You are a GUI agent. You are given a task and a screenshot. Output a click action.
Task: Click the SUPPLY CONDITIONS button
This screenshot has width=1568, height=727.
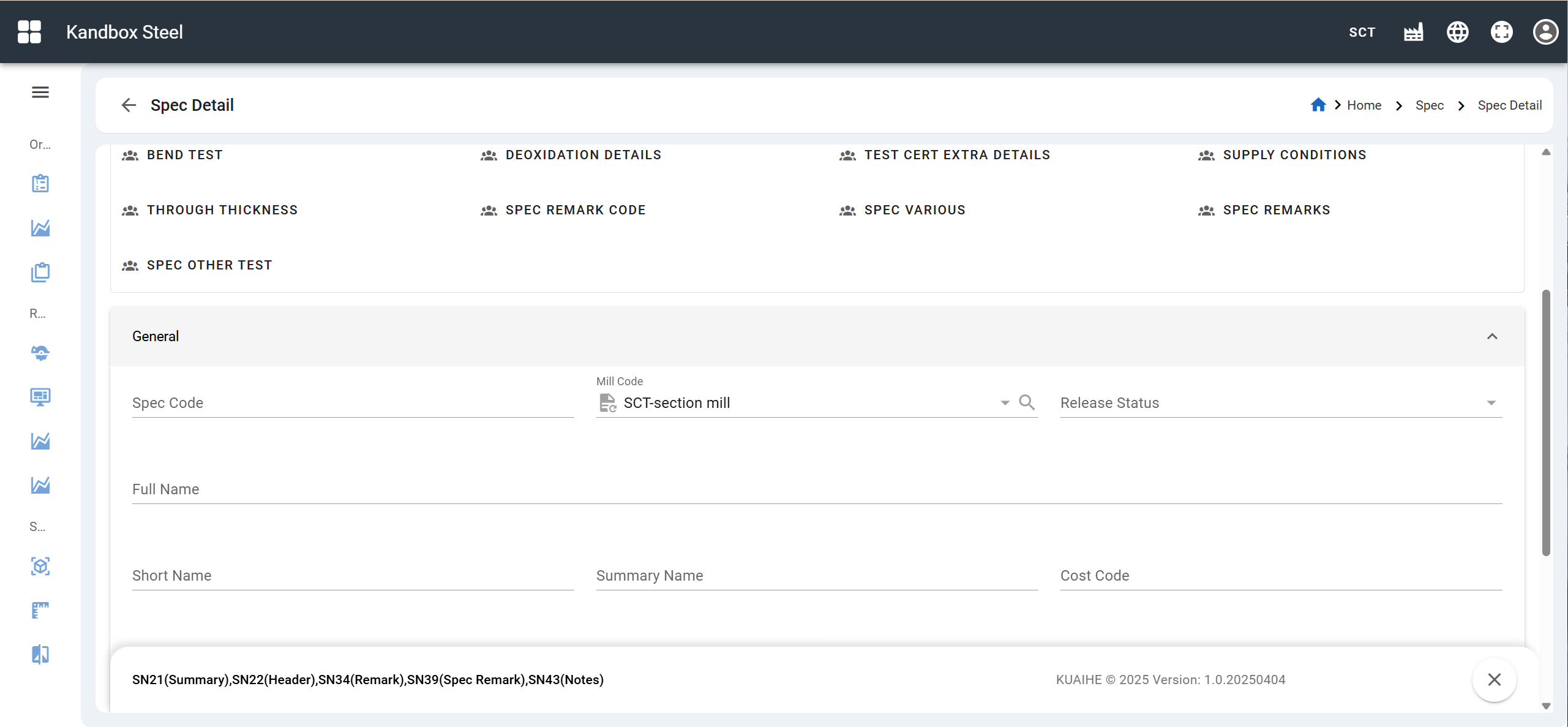[x=1294, y=155]
